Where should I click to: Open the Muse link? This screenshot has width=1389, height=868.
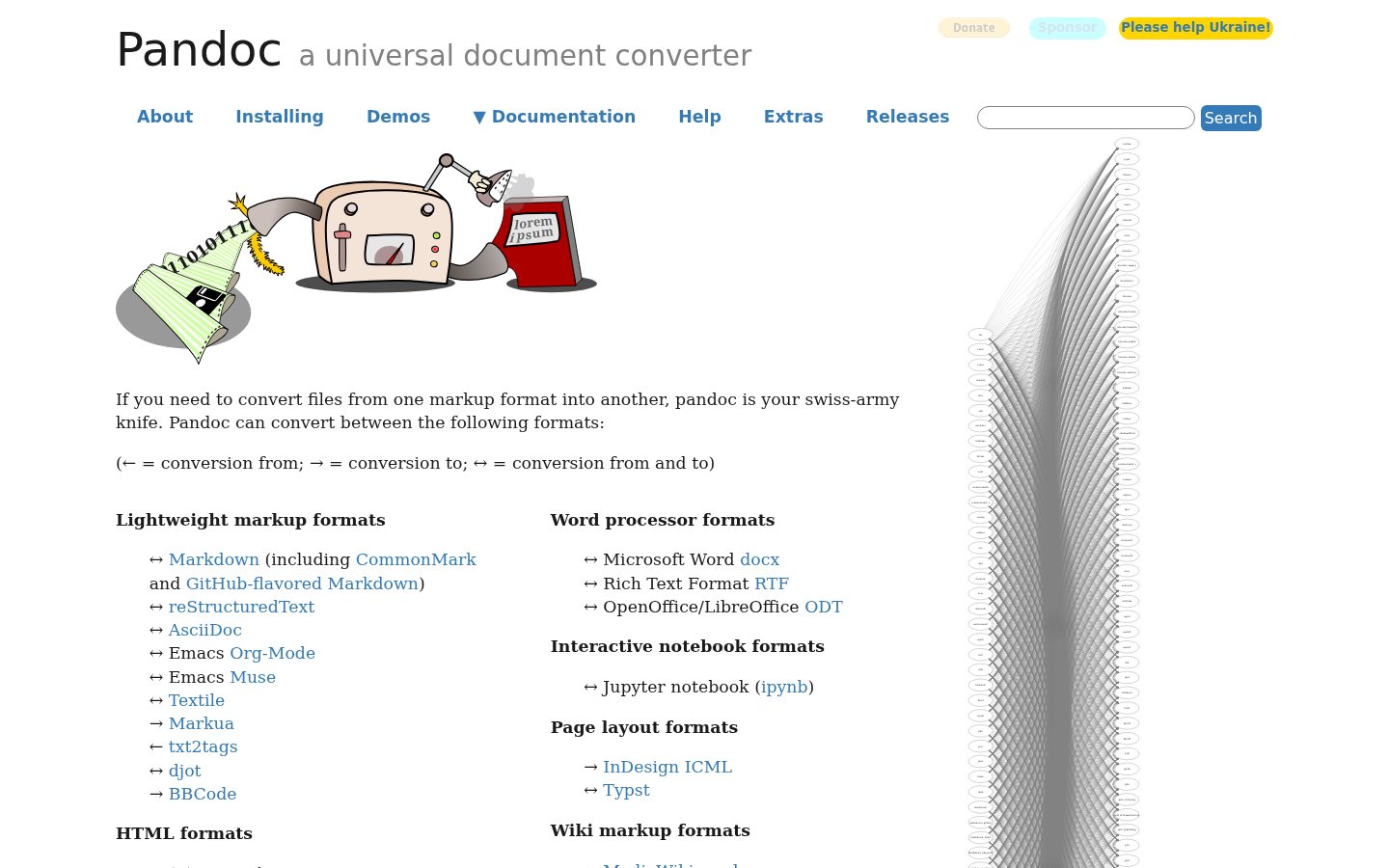253,677
